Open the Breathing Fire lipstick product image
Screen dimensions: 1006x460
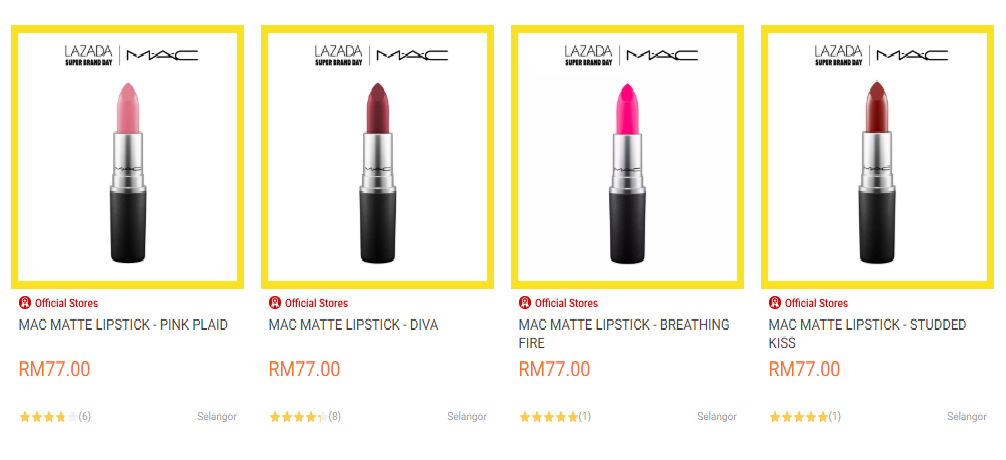627,157
